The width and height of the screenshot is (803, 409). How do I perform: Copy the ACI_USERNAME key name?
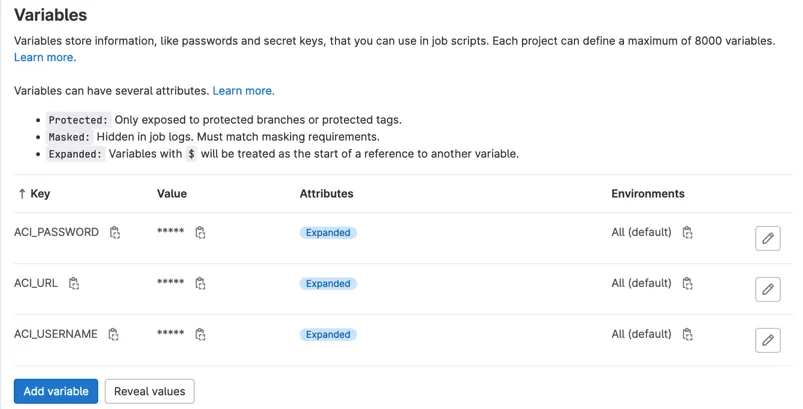click(113, 334)
